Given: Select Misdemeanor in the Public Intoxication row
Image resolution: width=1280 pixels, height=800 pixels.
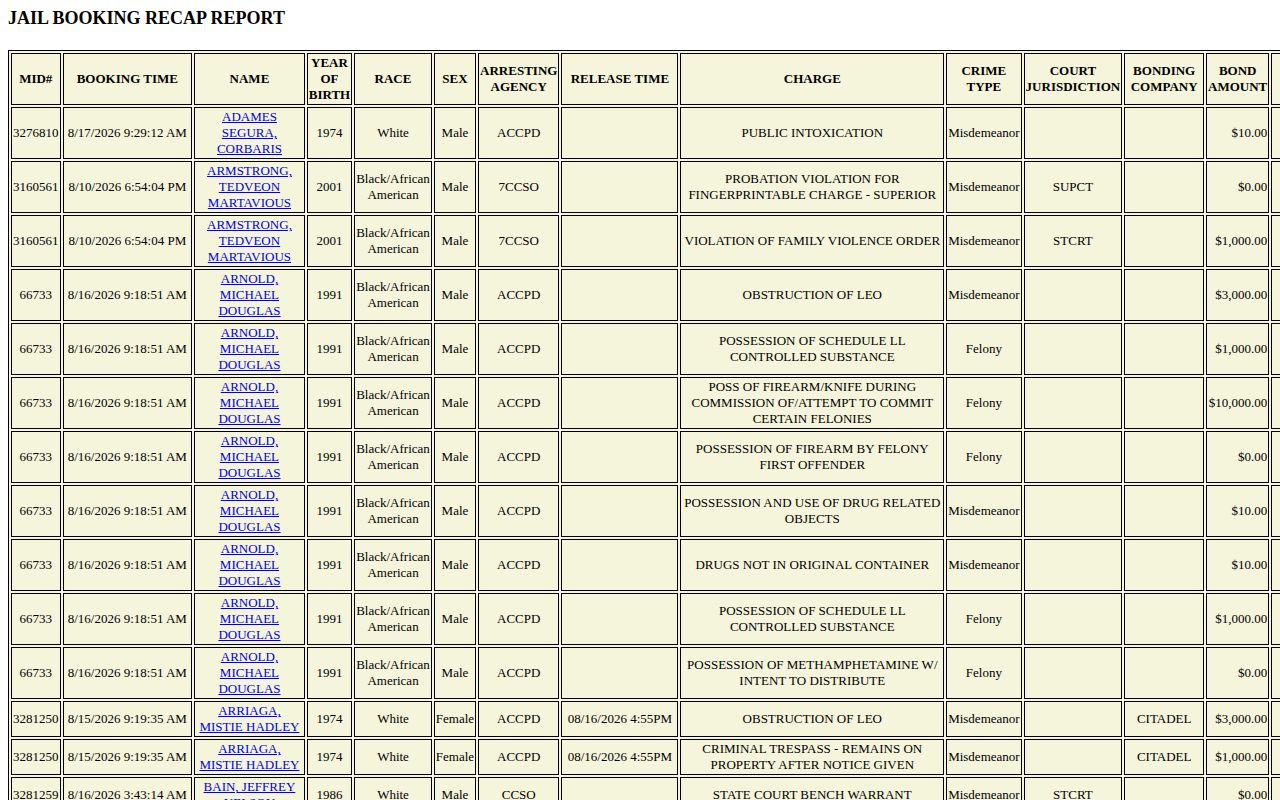Looking at the screenshot, I should (x=984, y=133).
